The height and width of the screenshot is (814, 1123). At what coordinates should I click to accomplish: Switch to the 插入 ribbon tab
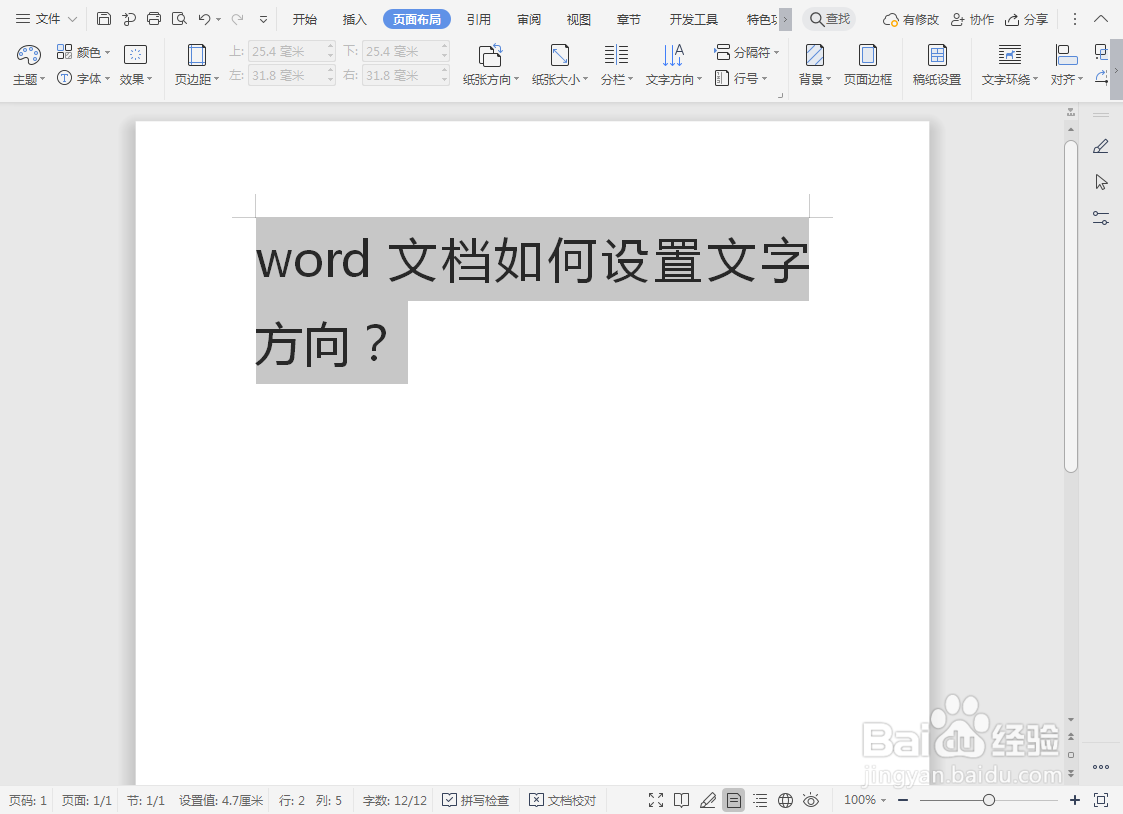coord(354,18)
